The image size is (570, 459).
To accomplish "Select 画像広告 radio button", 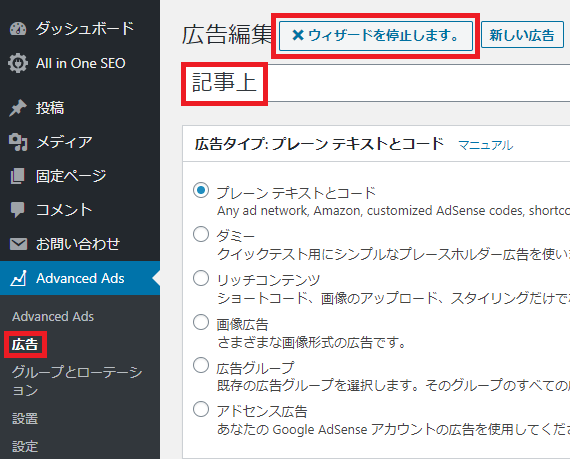I will tap(201, 322).
